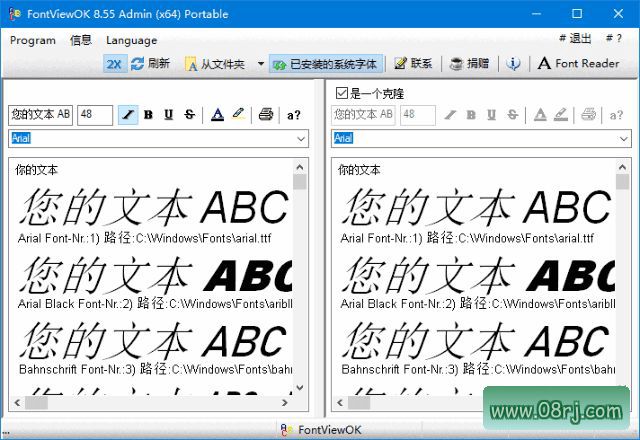Apply bold formatting in left pane

pyautogui.click(x=148, y=115)
